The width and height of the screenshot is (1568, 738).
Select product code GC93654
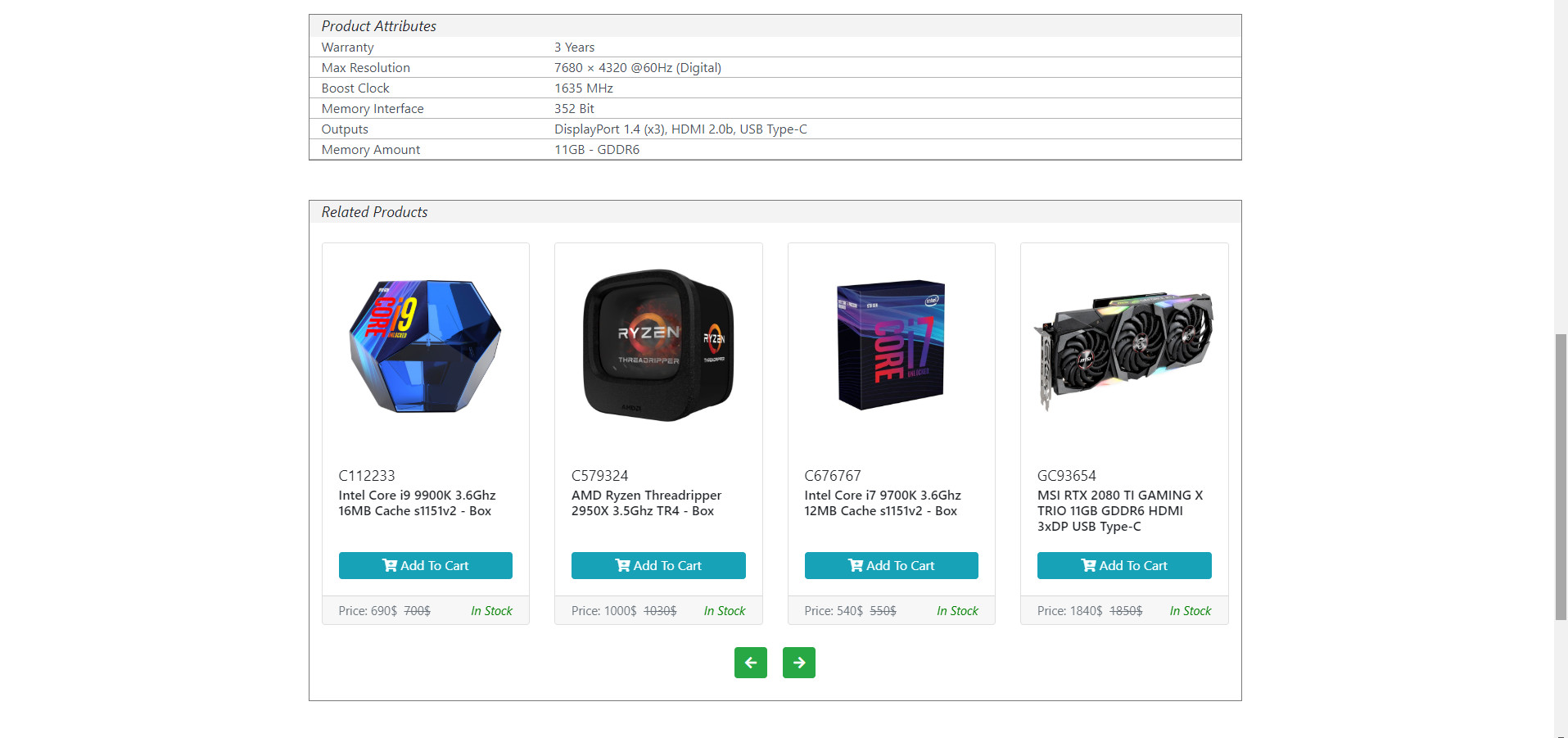coord(1066,476)
